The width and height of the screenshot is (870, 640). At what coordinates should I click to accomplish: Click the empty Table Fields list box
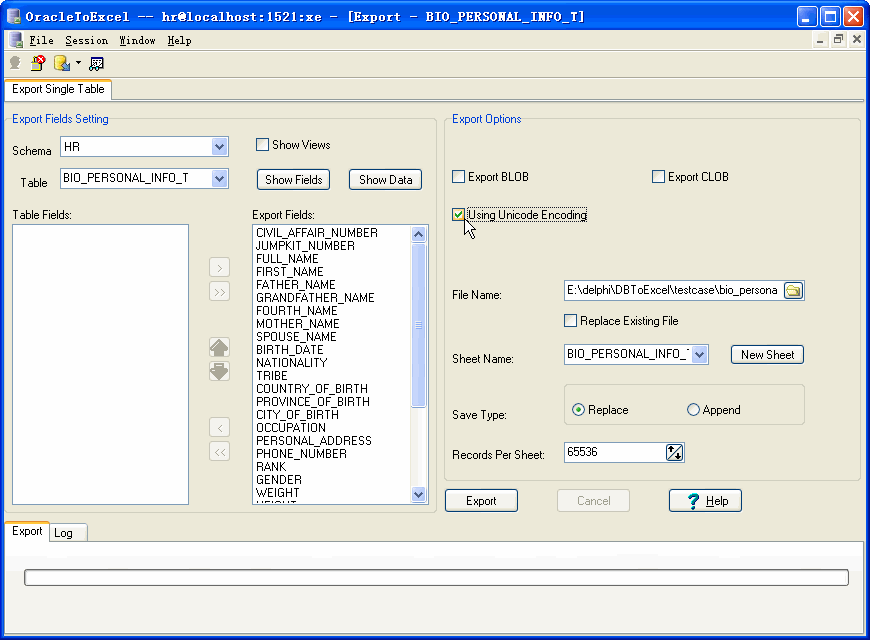click(x=100, y=365)
